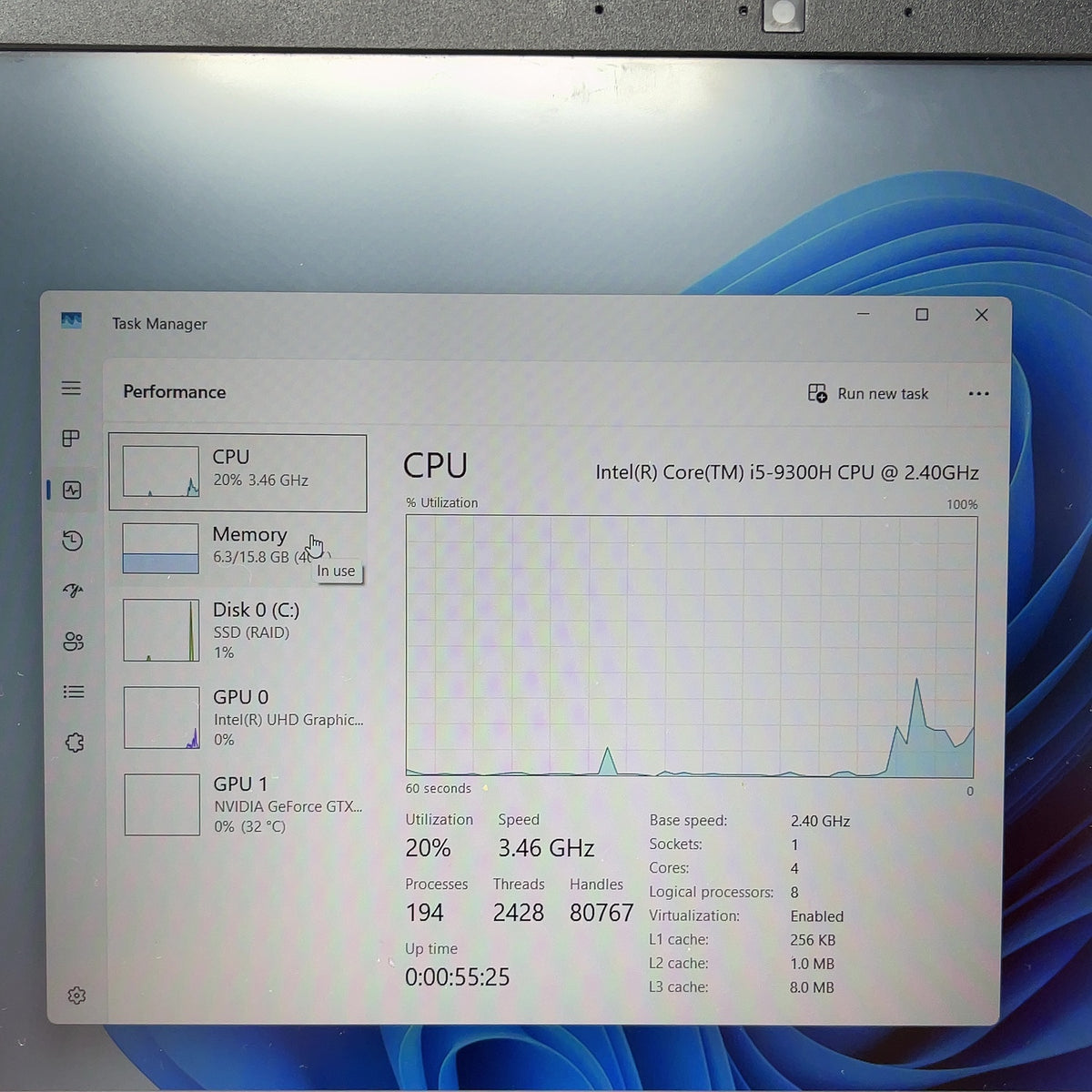Click the Task Manager app icon
The image size is (1092, 1092).
pyautogui.click(x=71, y=320)
